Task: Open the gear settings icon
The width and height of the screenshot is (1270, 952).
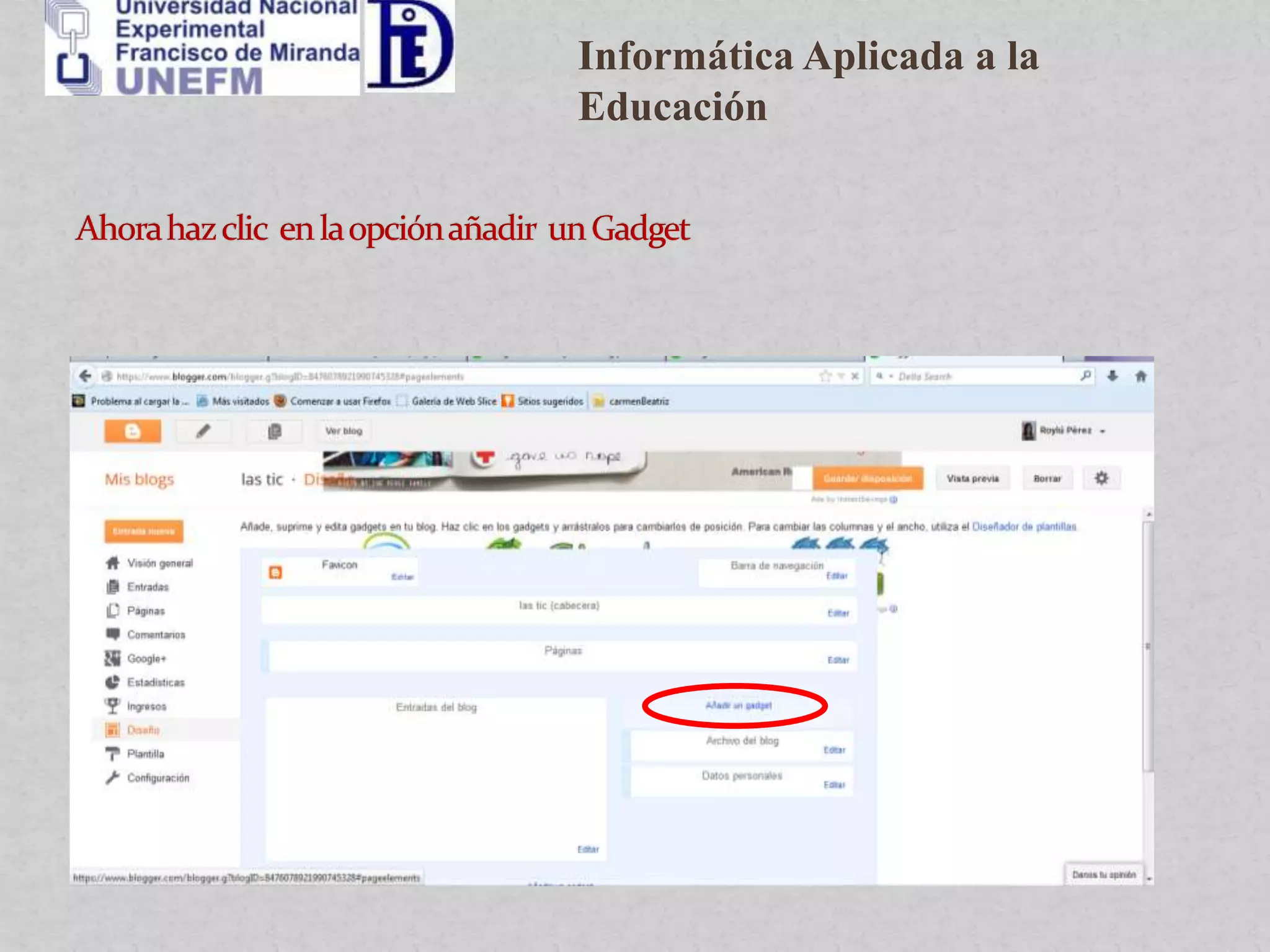Action: (1101, 478)
